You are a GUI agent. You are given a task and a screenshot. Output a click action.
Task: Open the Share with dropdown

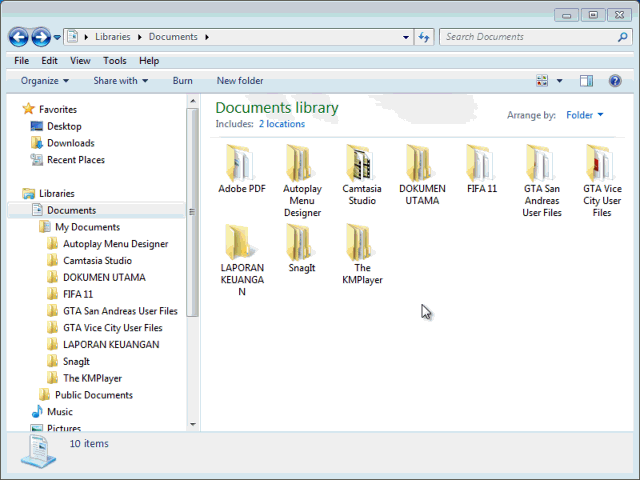[120, 81]
